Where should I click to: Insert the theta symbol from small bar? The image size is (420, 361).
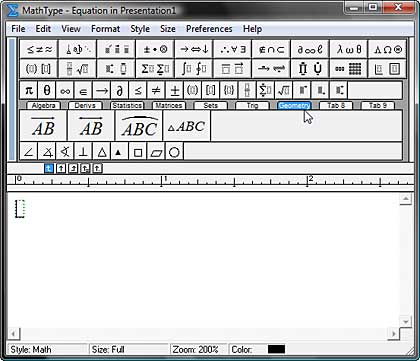click(x=47, y=90)
